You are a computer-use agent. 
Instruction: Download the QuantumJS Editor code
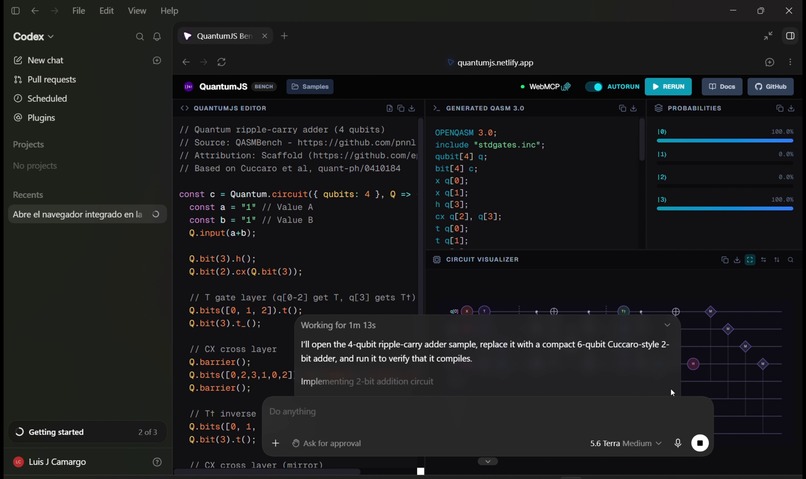click(412, 108)
